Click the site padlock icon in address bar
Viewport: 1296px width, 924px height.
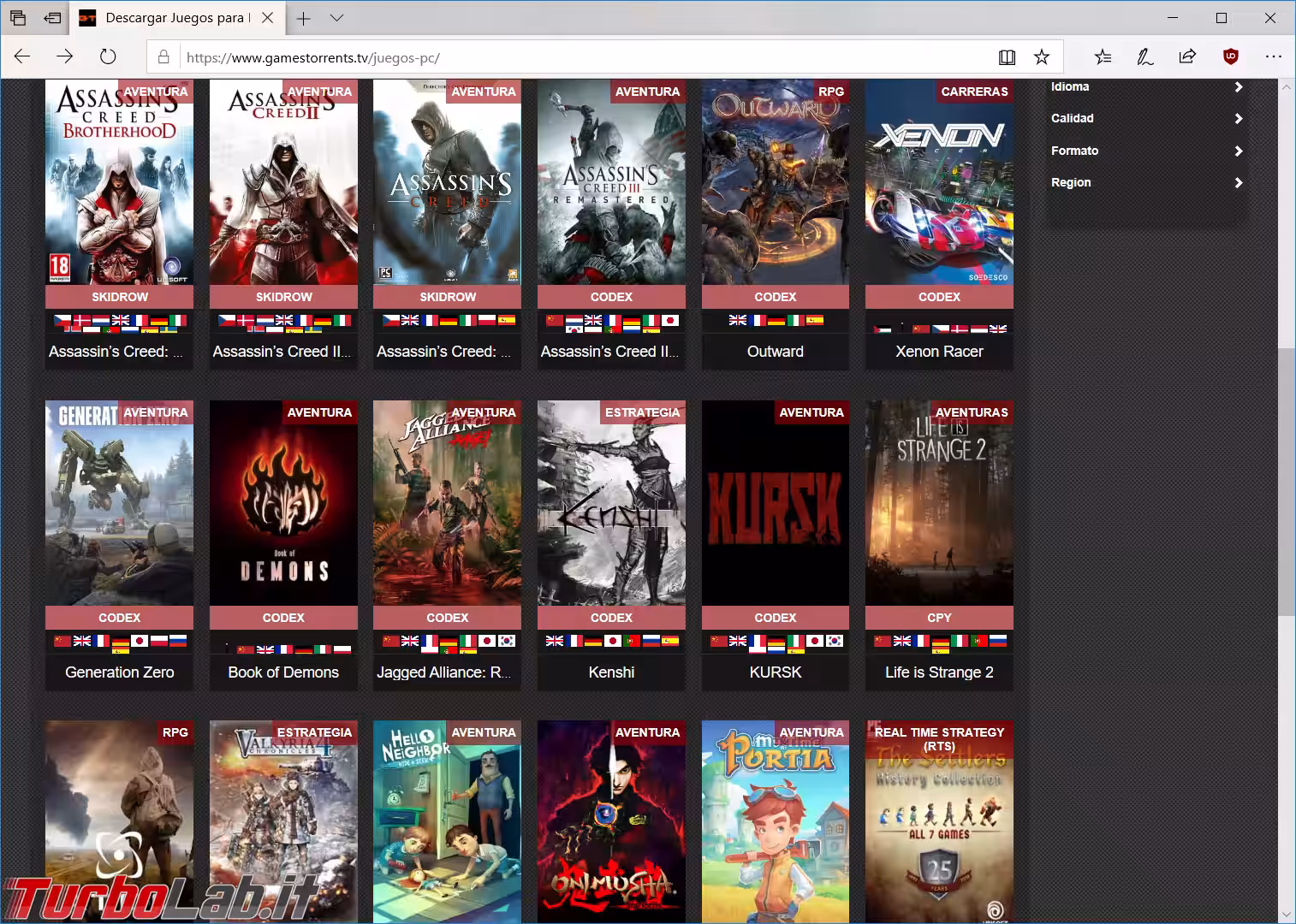tap(163, 57)
